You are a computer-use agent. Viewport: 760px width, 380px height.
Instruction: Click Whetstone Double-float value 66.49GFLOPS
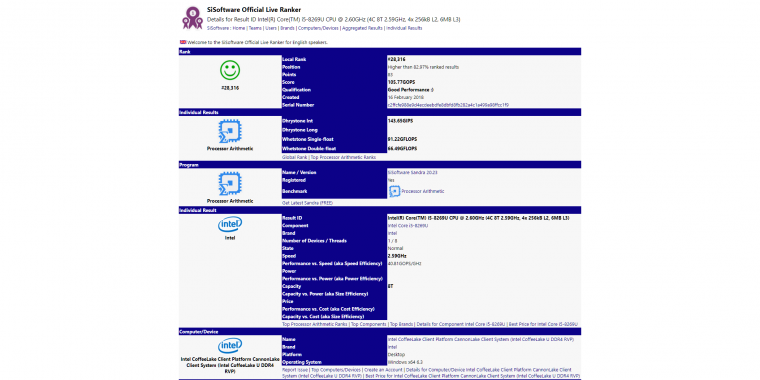click(402, 148)
